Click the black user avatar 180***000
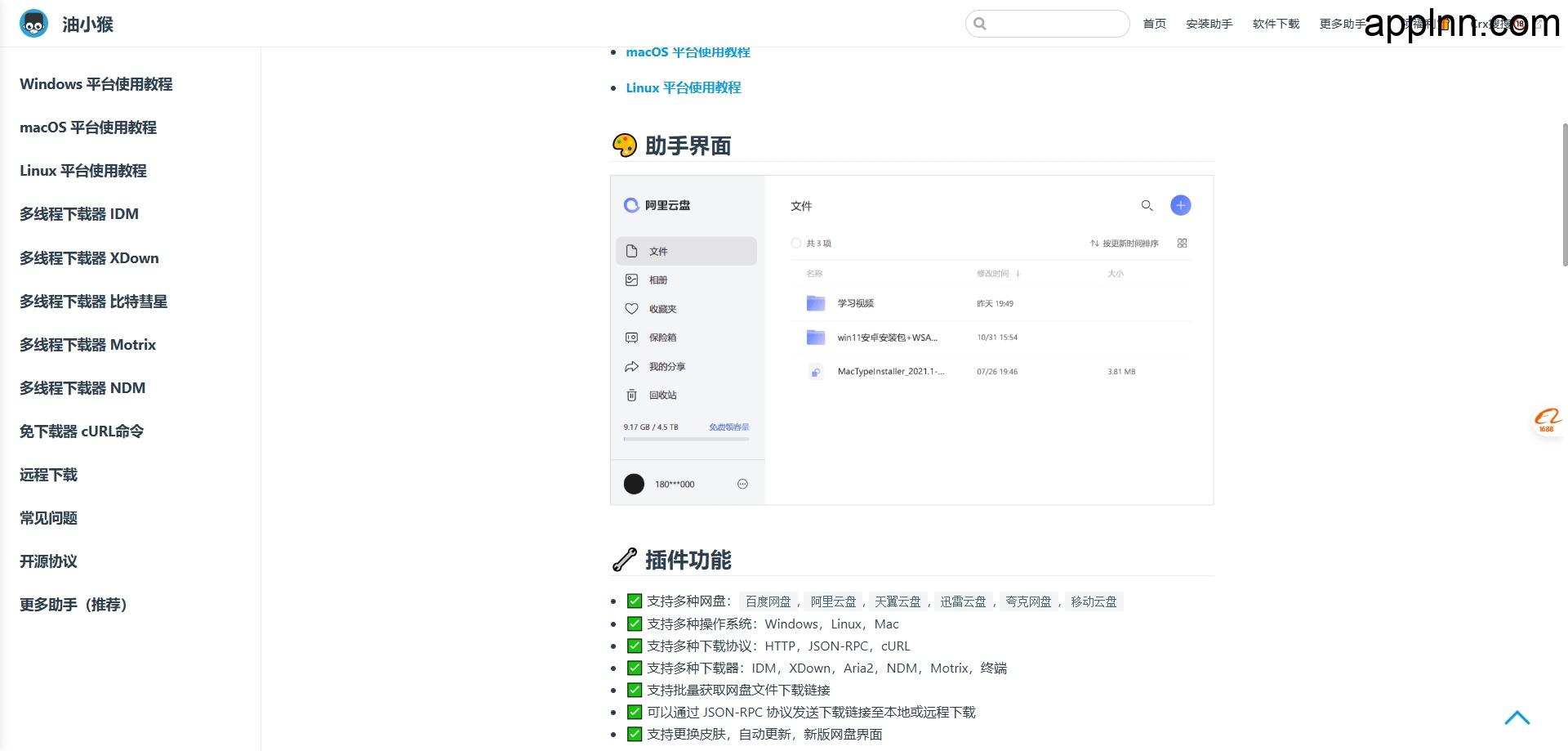 click(x=634, y=484)
